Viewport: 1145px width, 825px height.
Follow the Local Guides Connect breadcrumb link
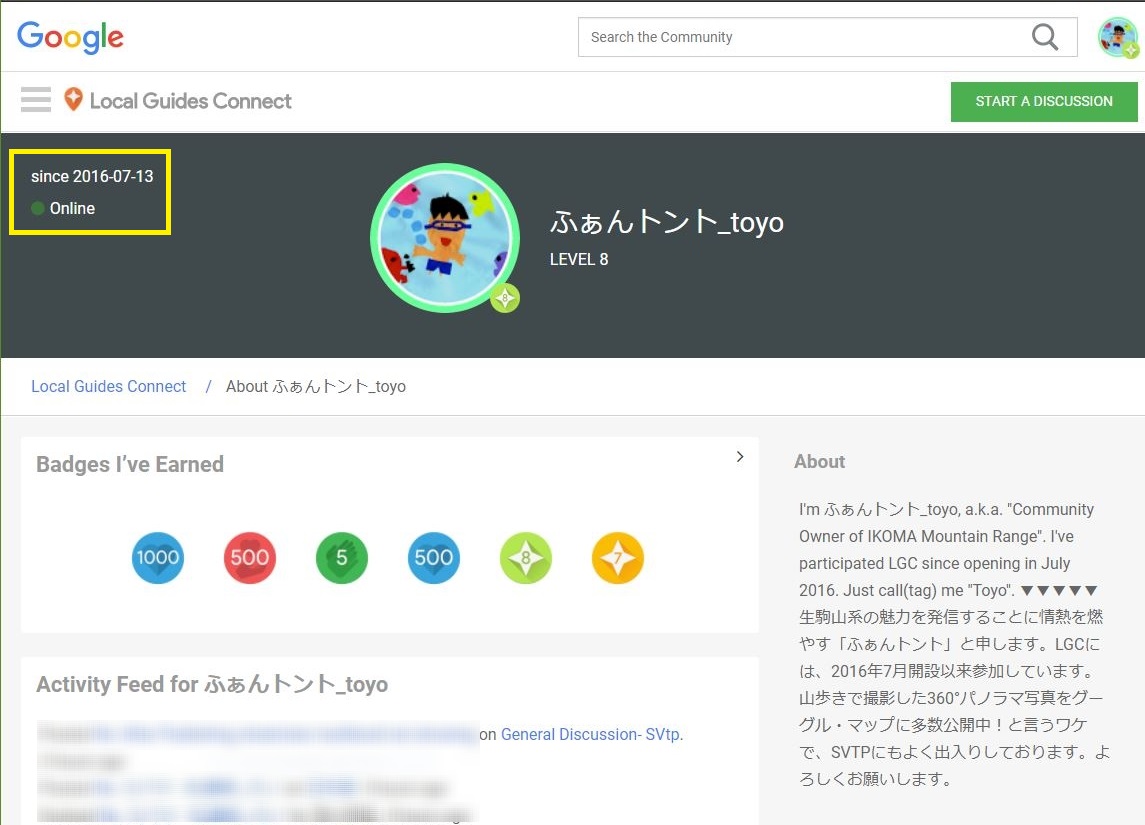click(x=109, y=386)
